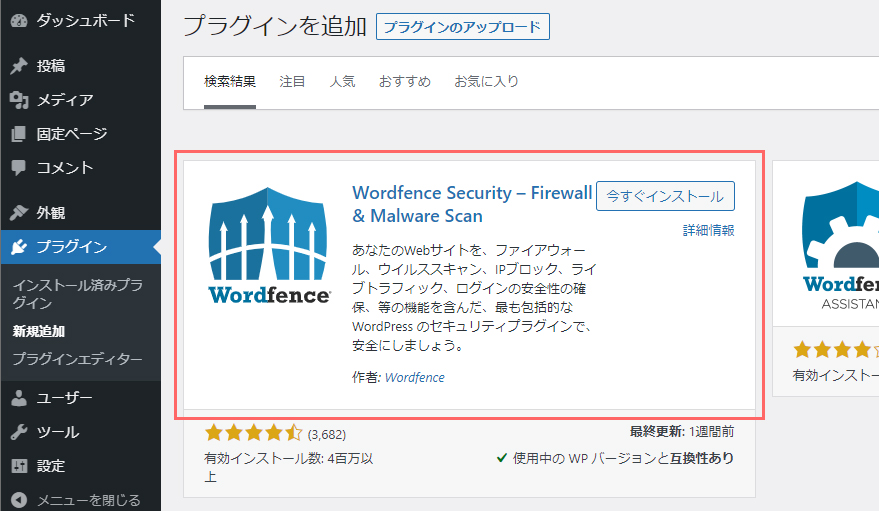The image size is (879, 511).
Task: Click the Wordfence Security plugin logo
Action: (x=268, y=245)
